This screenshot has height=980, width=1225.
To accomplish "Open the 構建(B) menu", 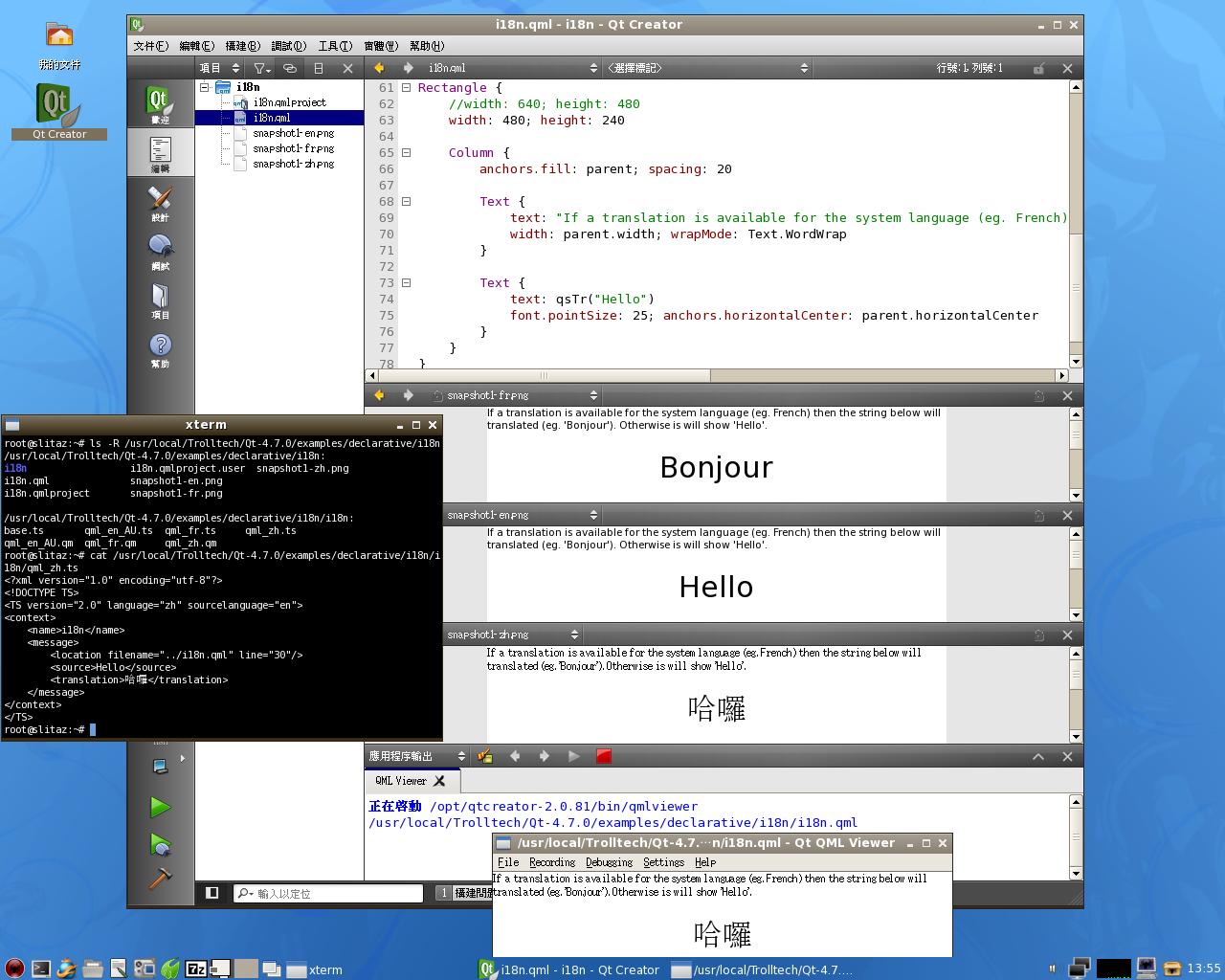I will click(242, 46).
